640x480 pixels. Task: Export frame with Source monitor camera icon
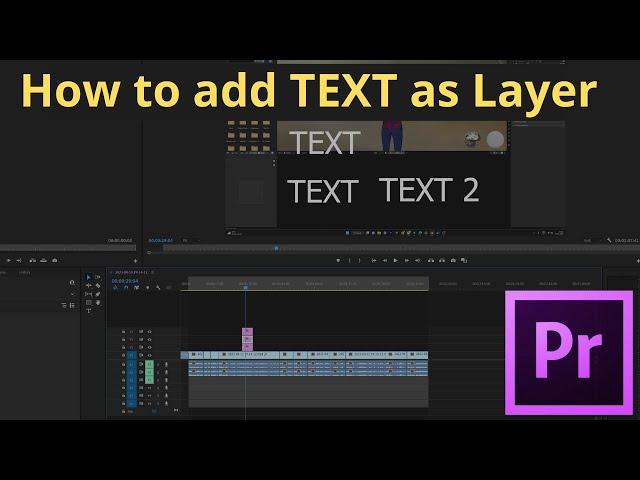pyautogui.click(x=55, y=260)
